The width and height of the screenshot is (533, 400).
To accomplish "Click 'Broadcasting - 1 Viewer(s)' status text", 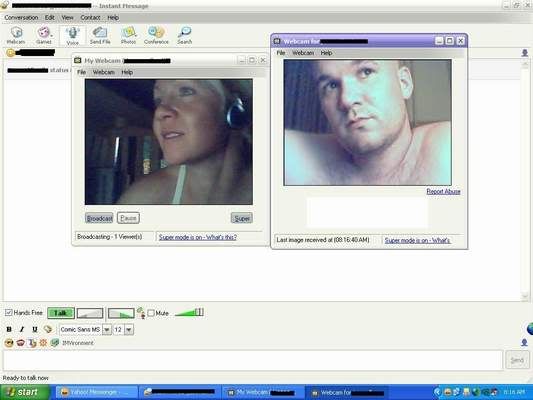I will [109, 237].
